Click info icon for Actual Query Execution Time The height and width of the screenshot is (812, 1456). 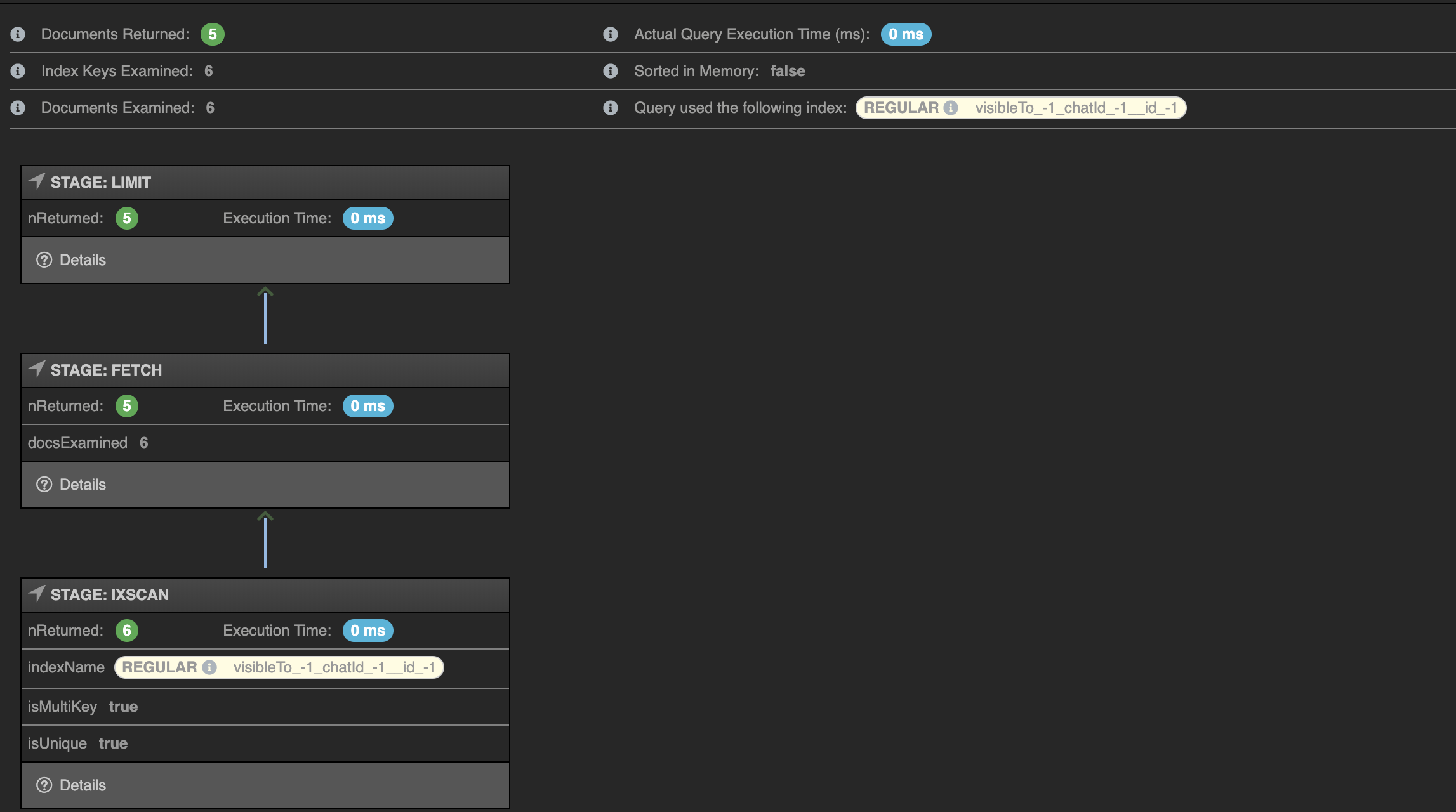[x=611, y=34]
